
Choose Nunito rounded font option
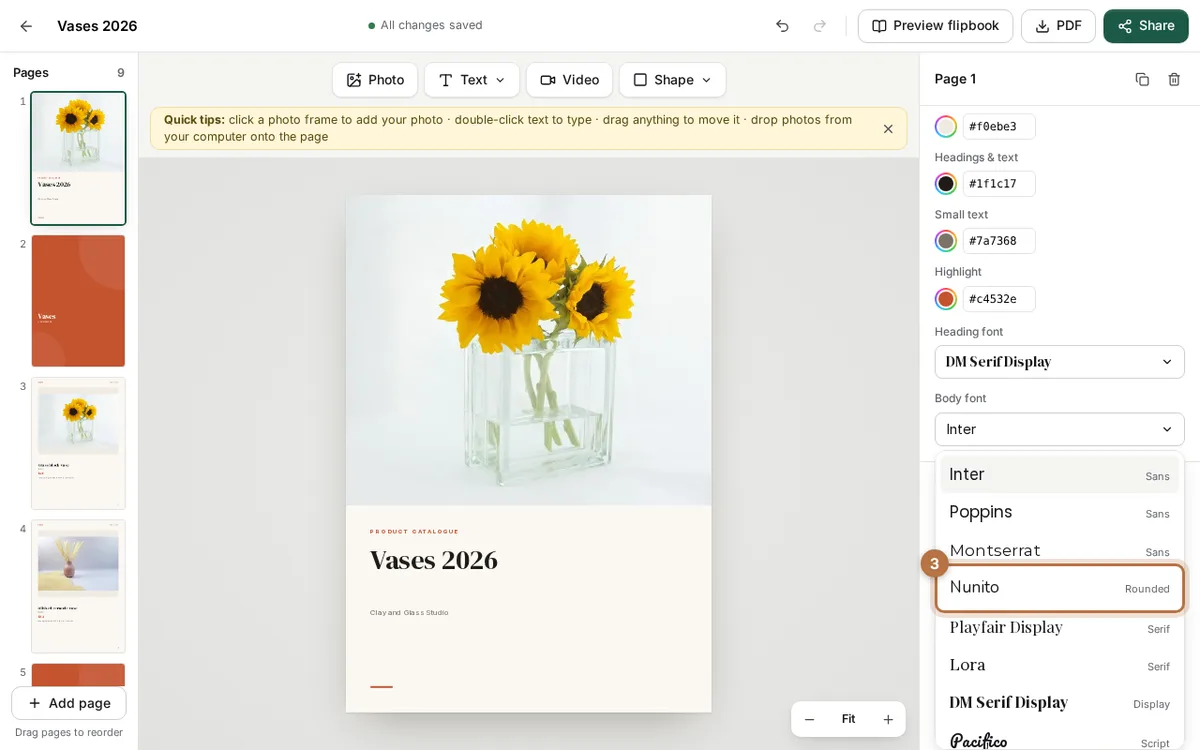coord(1059,588)
